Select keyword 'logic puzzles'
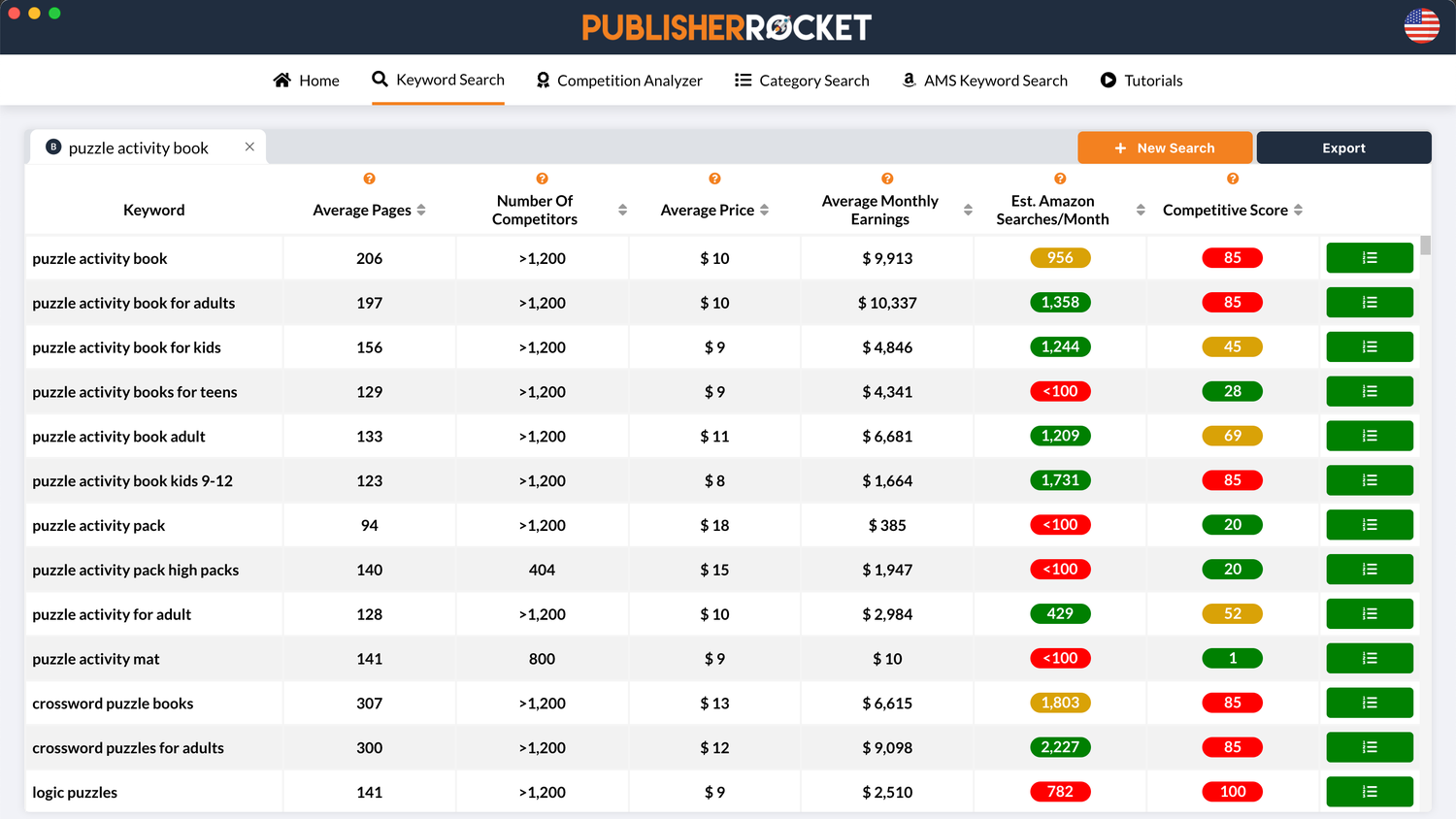This screenshot has width=1456, height=819. 75,793
